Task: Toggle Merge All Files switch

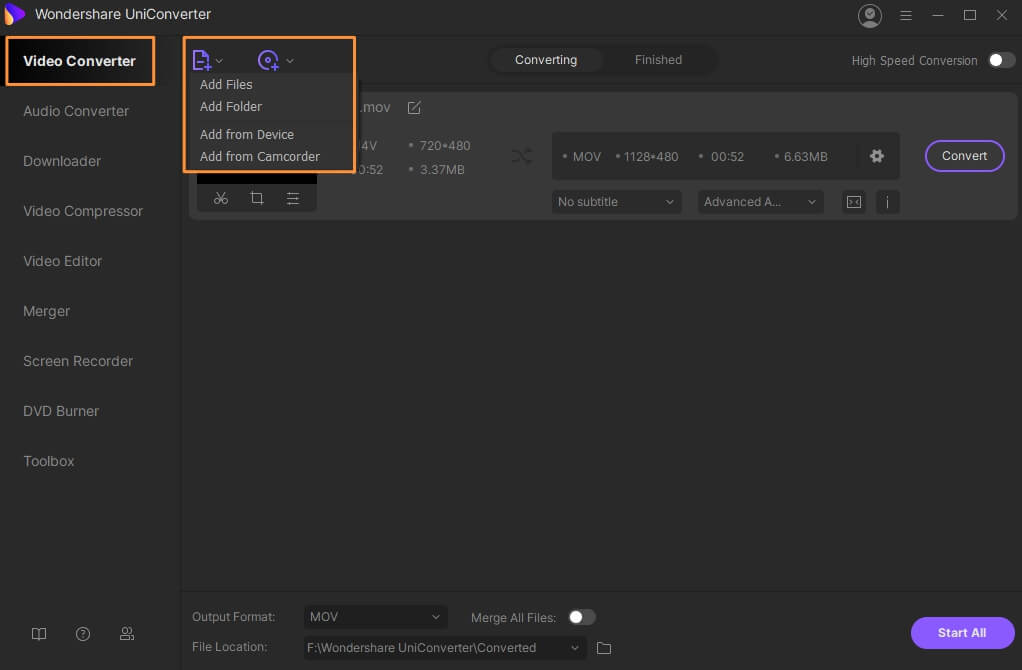Action: (582, 617)
